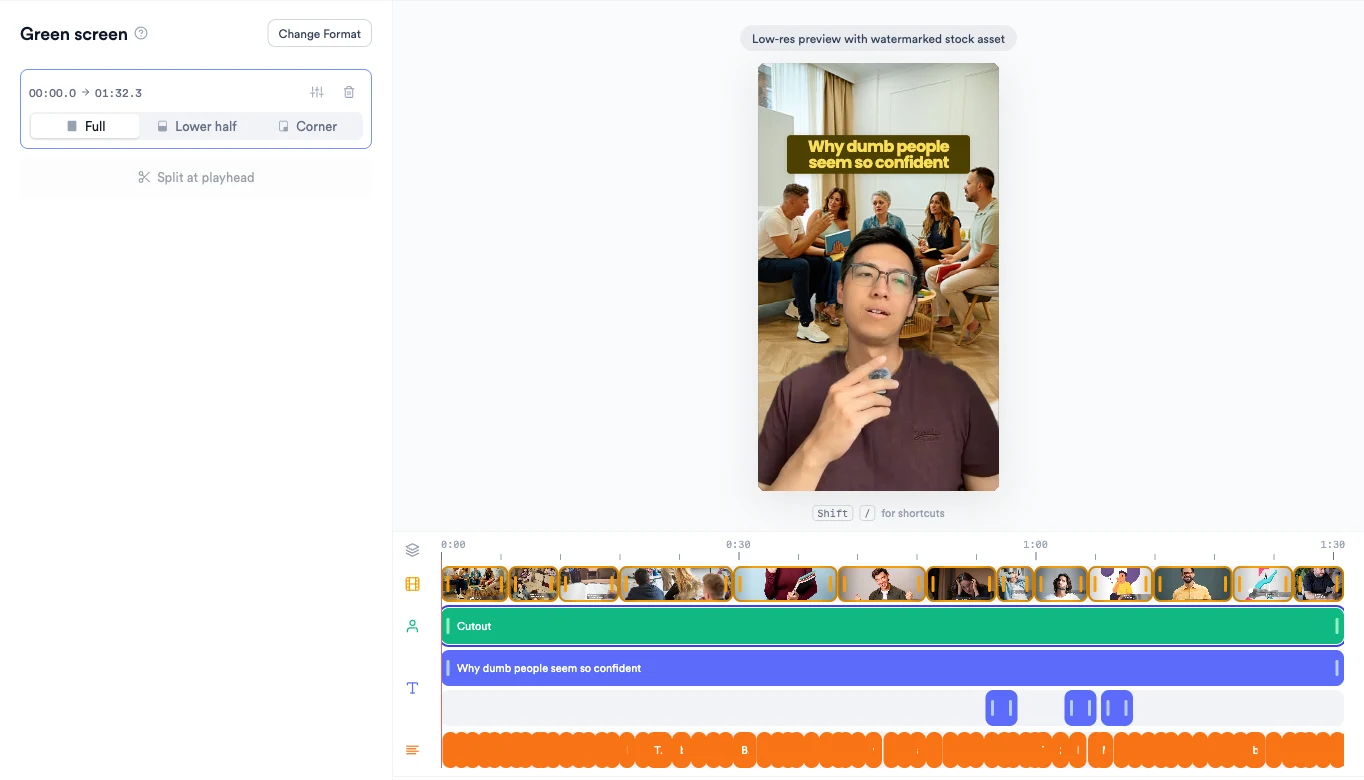Grab the left trim handle of Cutout clip
This screenshot has width=1364, height=780.
tap(448, 626)
